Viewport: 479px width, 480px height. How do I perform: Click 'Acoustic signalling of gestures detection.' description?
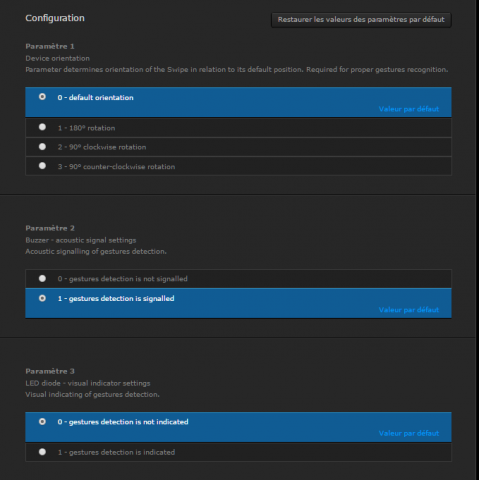point(96,252)
